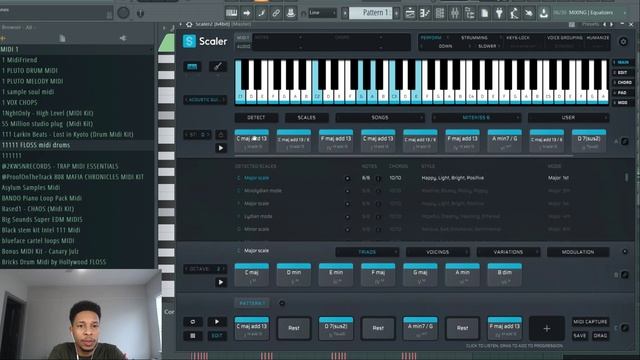
Task: Toggle VOICE GROUPING option
Action: tap(565, 38)
